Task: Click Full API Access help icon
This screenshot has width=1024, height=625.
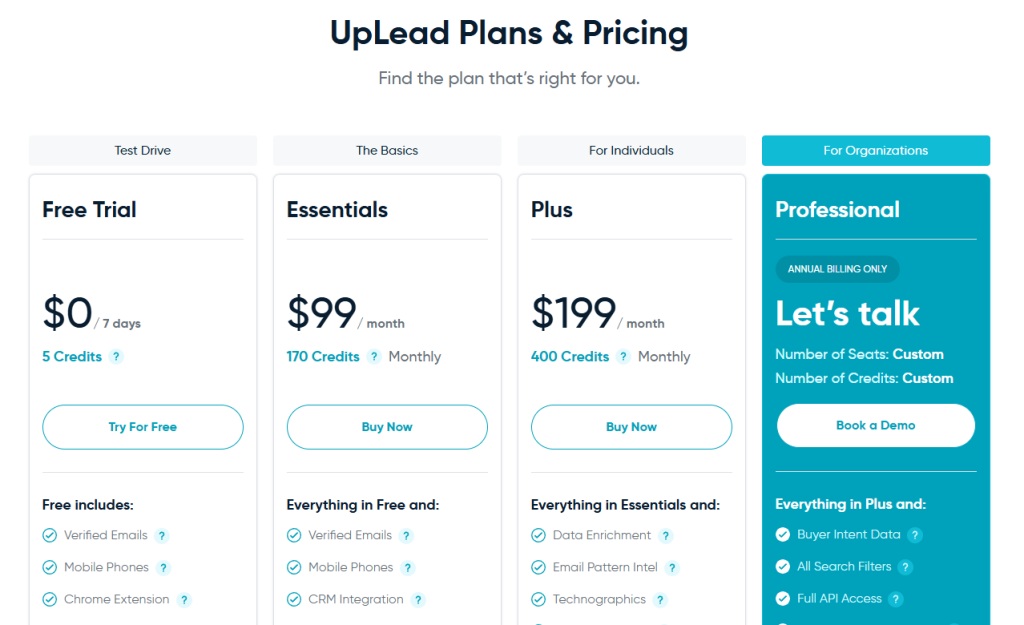Action: (896, 599)
